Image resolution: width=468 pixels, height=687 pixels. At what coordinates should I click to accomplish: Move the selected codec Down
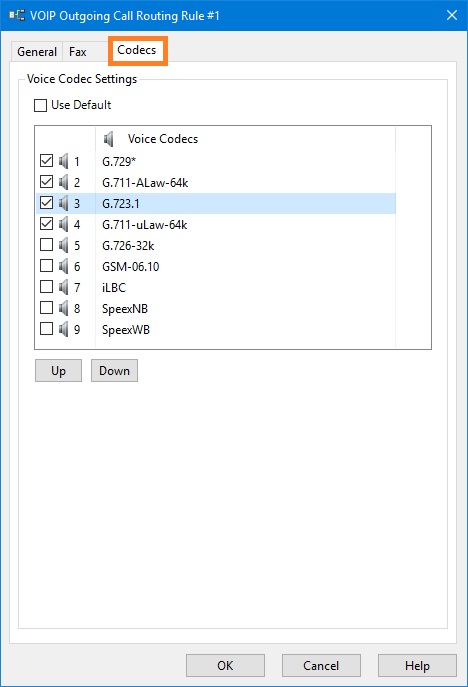(114, 371)
